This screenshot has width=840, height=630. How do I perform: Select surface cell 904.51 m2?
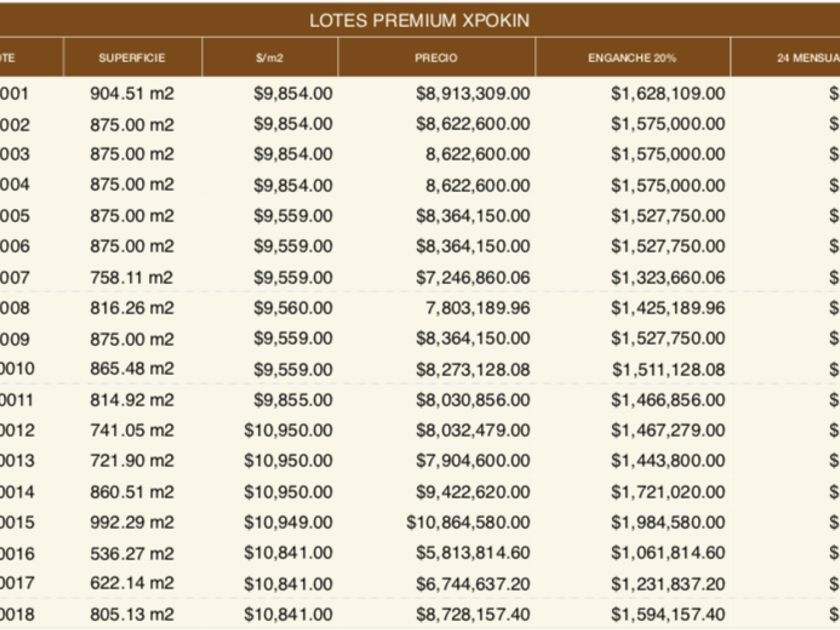point(132,94)
